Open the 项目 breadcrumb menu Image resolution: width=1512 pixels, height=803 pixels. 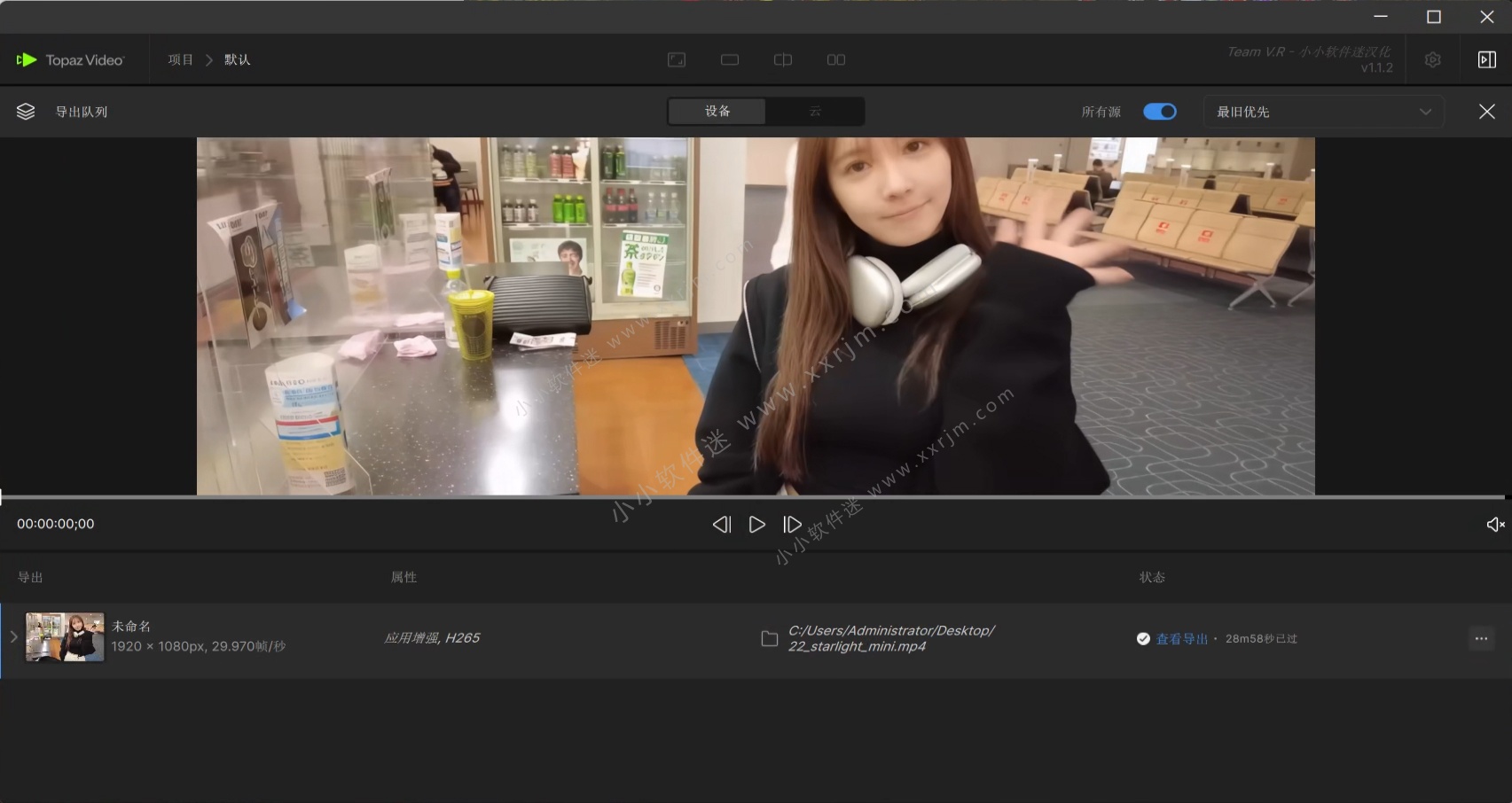tap(180, 59)
